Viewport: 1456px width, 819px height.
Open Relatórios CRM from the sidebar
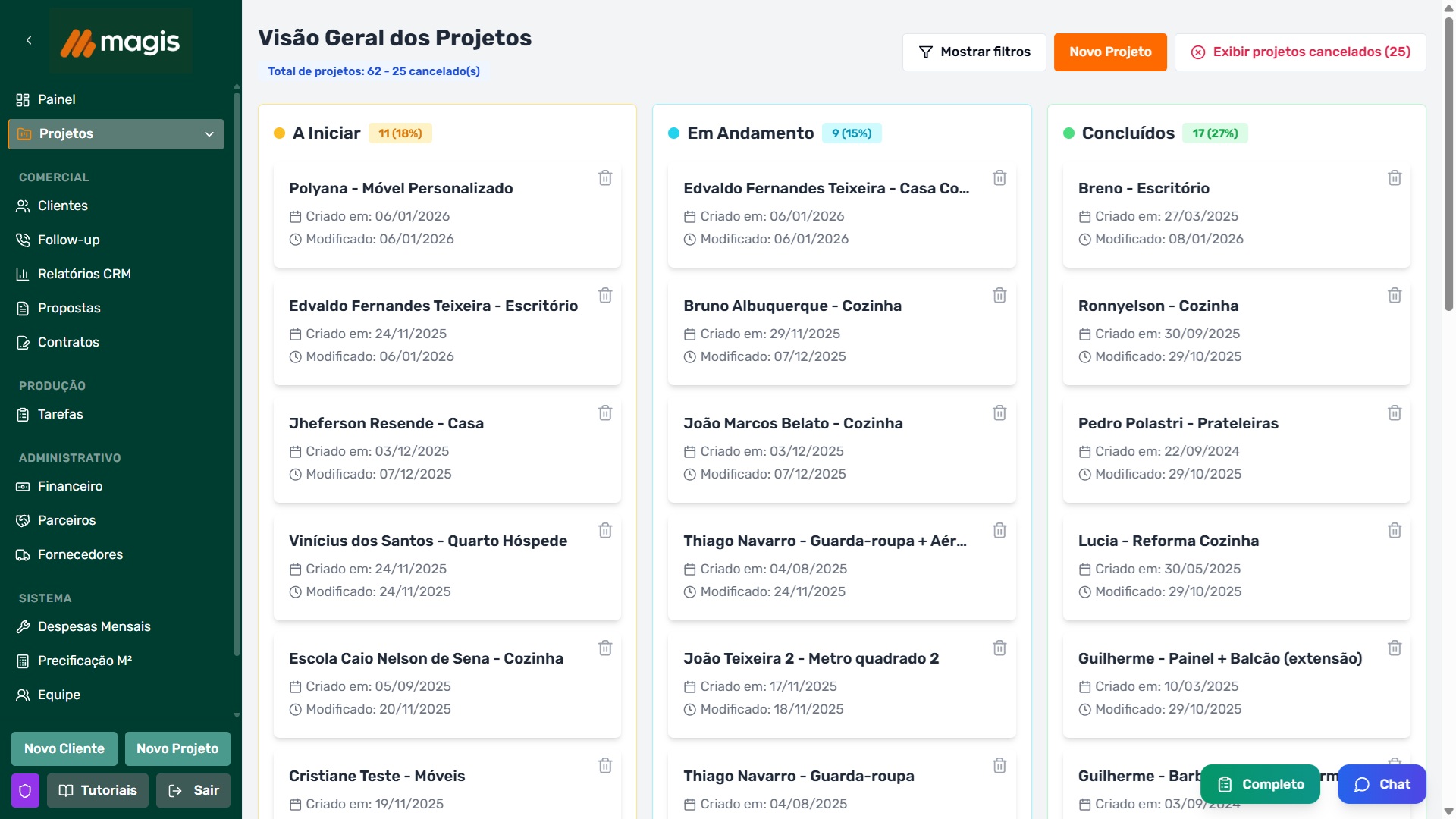pyautogui.click(x=85, y=274)
